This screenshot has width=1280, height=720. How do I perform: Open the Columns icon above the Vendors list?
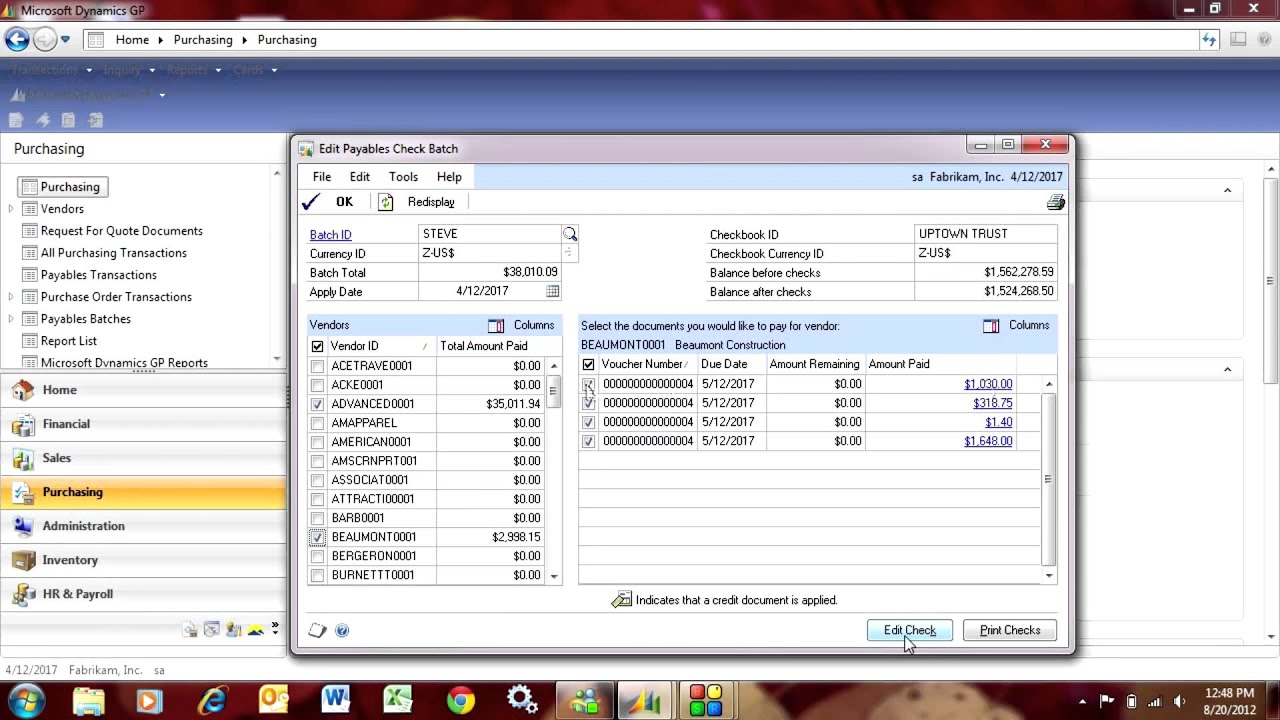pyautogui.click(x=496, y=325)
